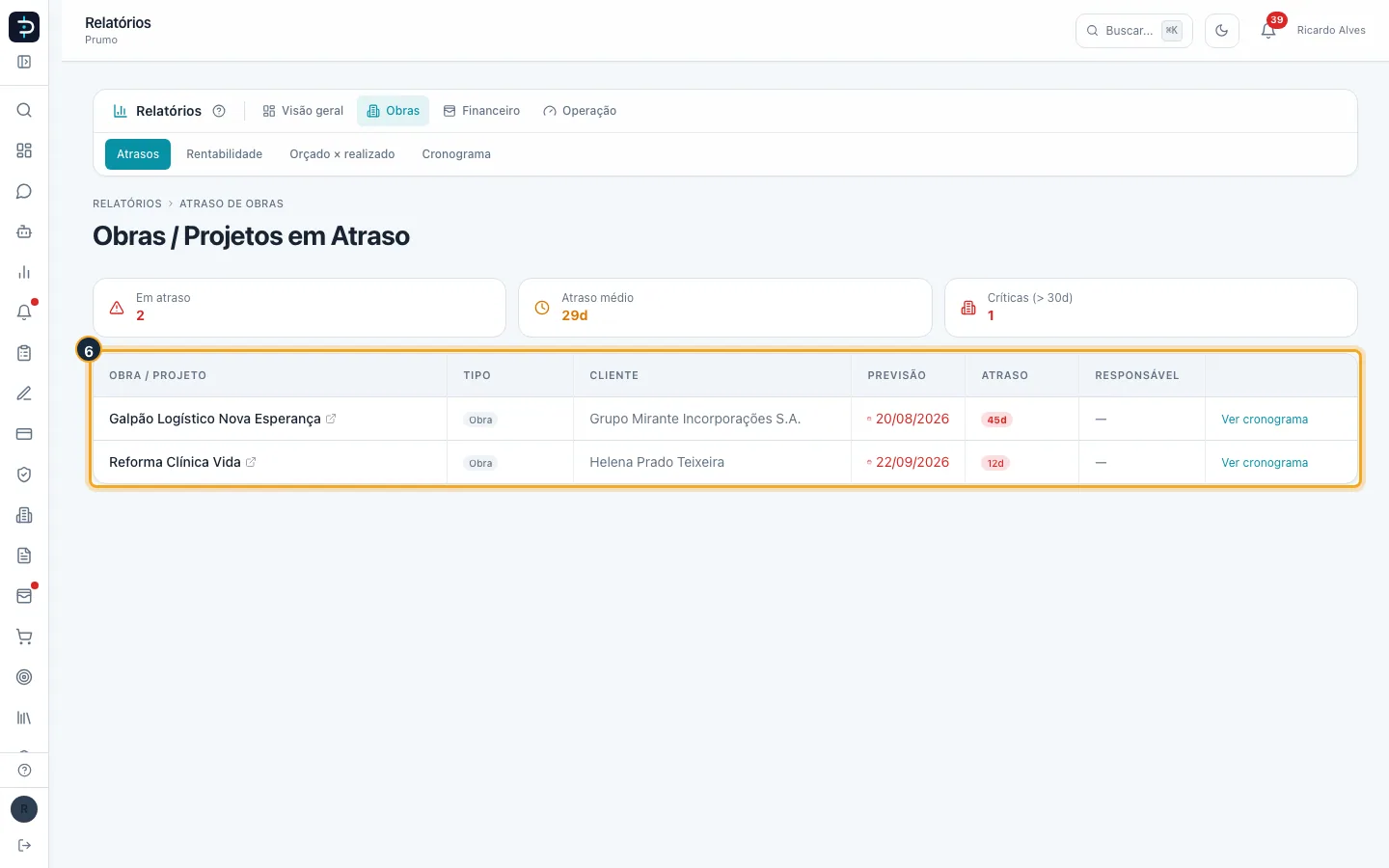1389x868 pixels.
Task: Open the shield check sidebar icon
Action: [x=24, y=475]
